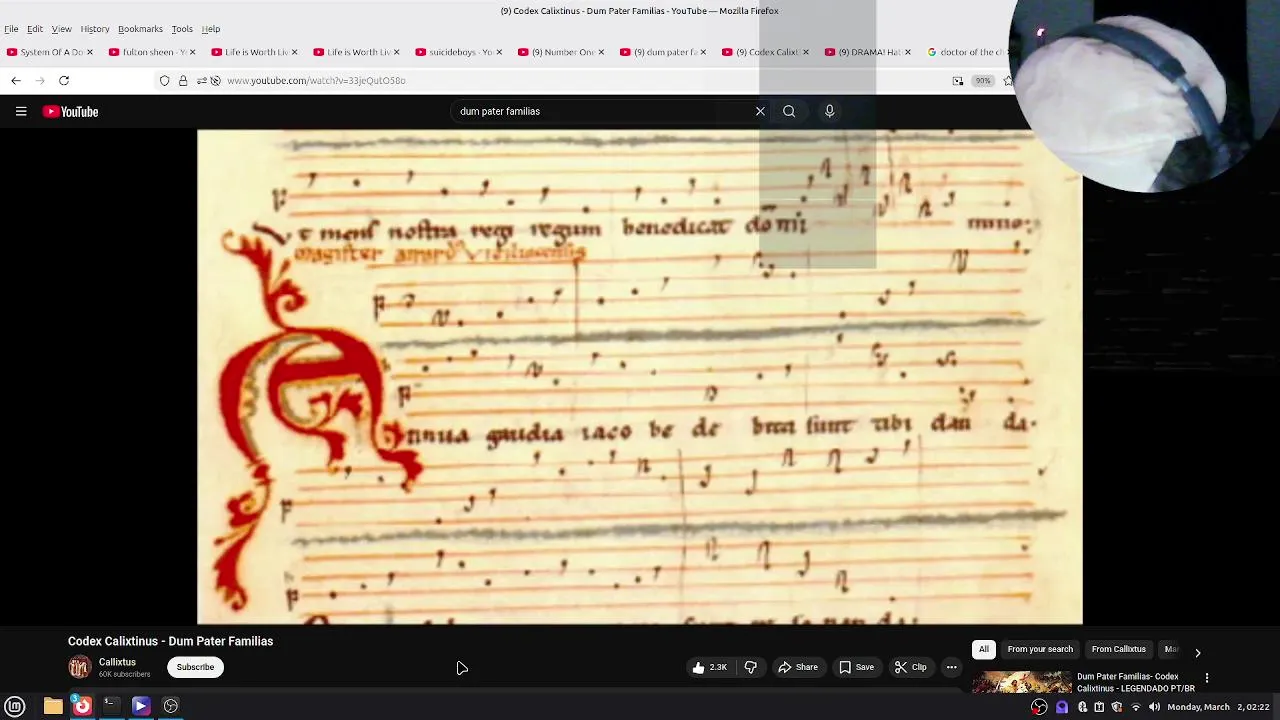Create a Clip of the video
The width and height of the screenshot is (1280, 720).
[910, 667]
